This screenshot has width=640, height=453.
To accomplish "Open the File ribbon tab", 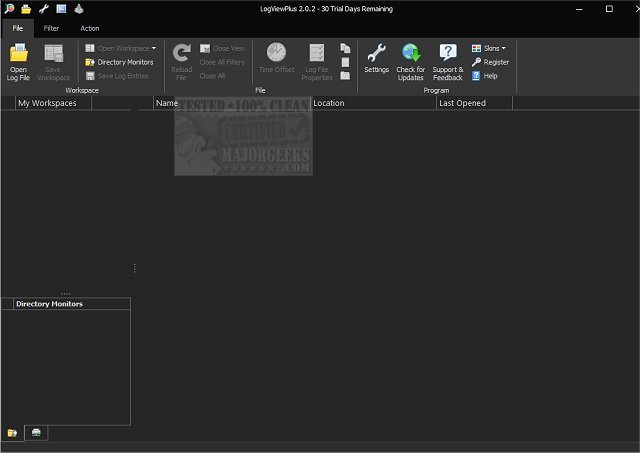I will [18, 28].
